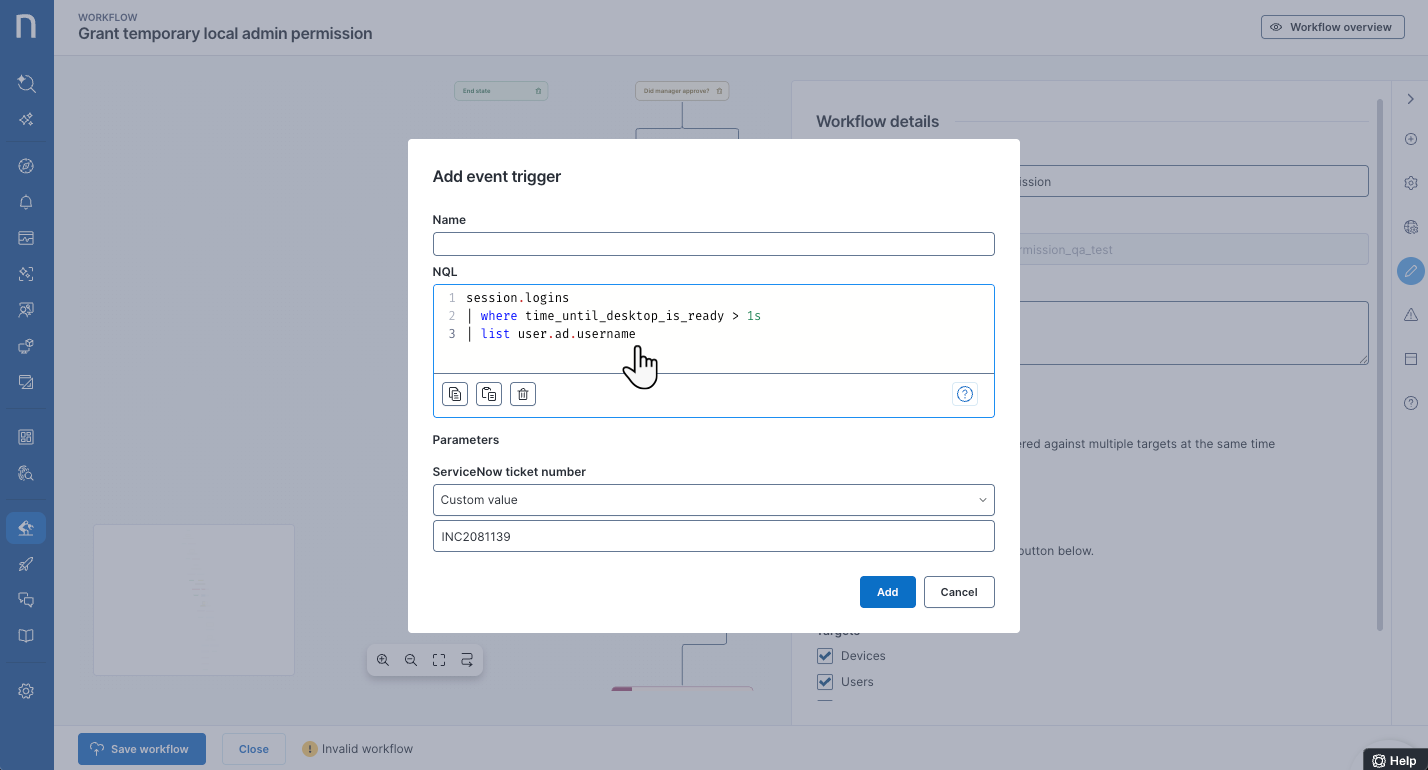The image size is (1428, 770).
Task: Open alerts bell icon in left sidebar
Action: (x=27, y=202)
